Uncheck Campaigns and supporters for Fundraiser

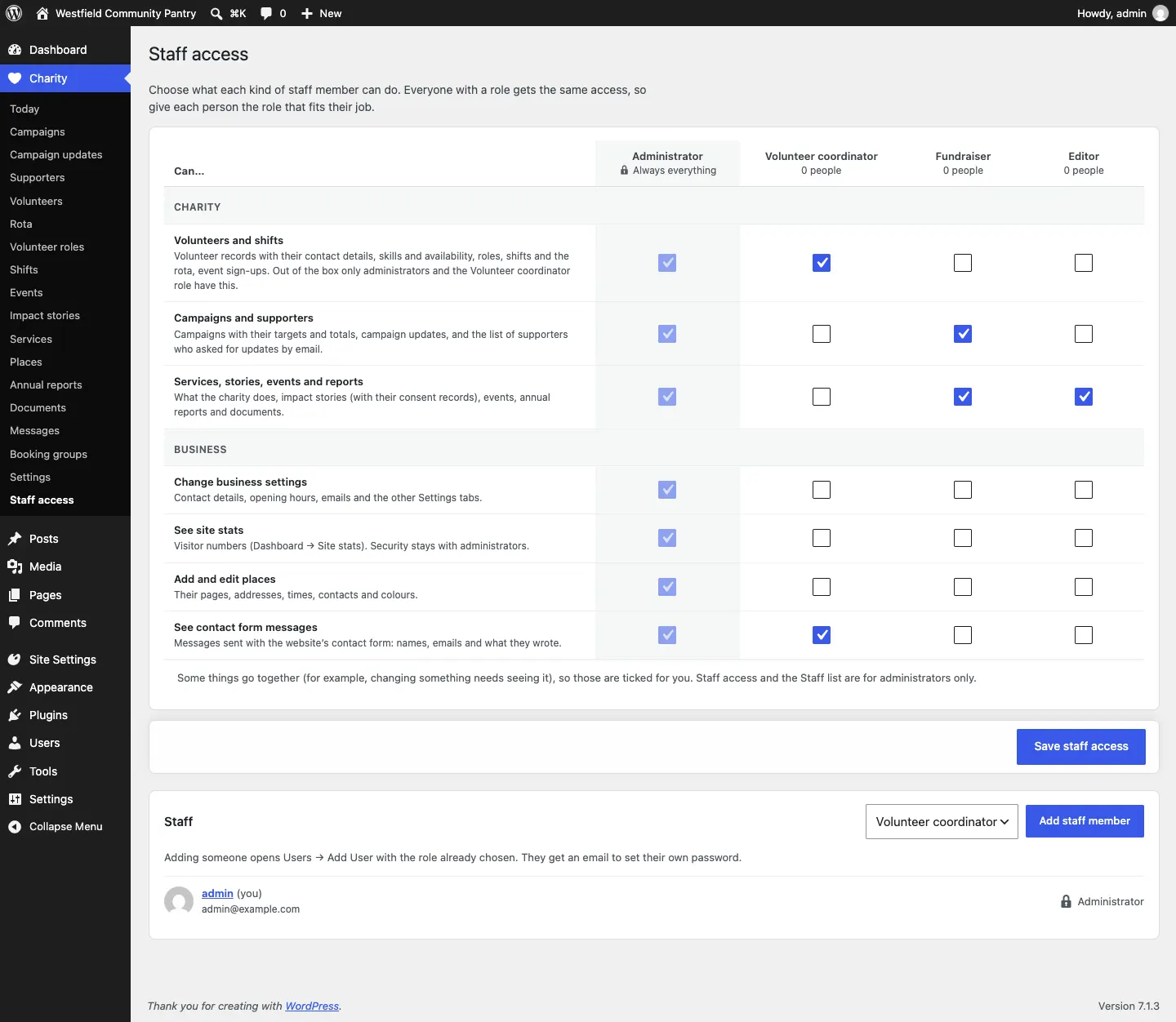click(x=963, y=334)
